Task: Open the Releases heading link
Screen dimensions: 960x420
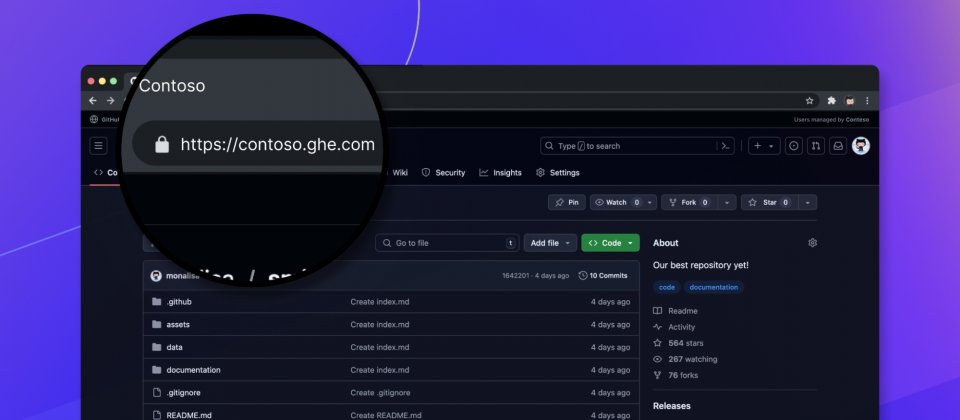Action: [672, 406]
